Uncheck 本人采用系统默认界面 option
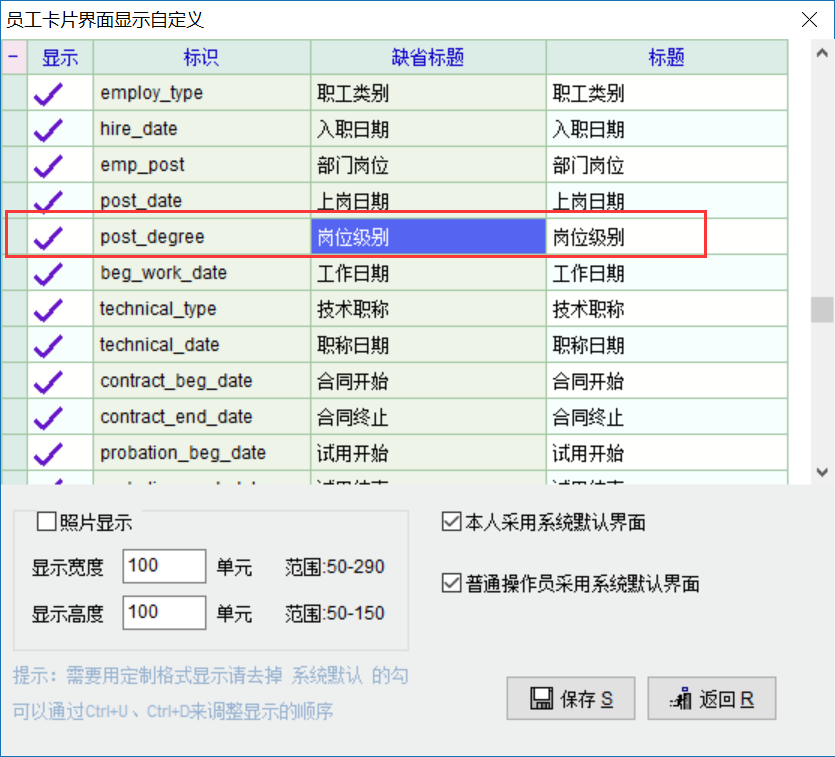835x757 pixels. click(451, 522)
